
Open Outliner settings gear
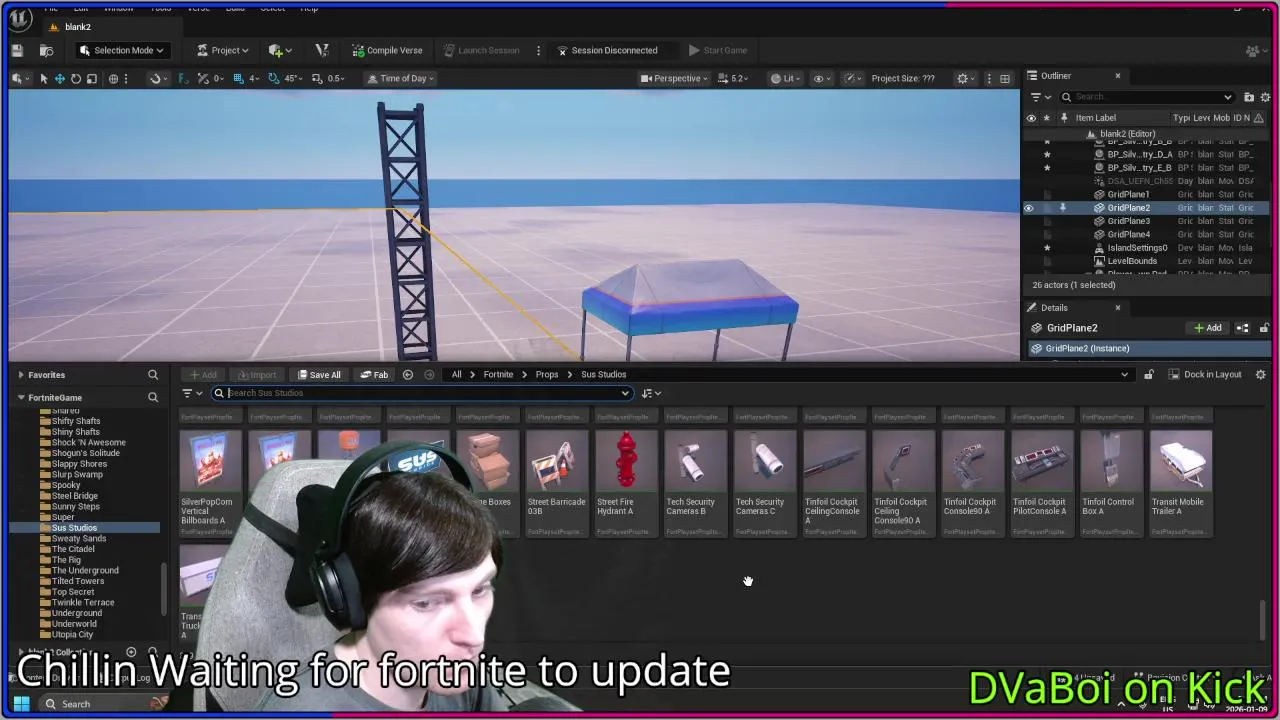tap(1264, 97)
